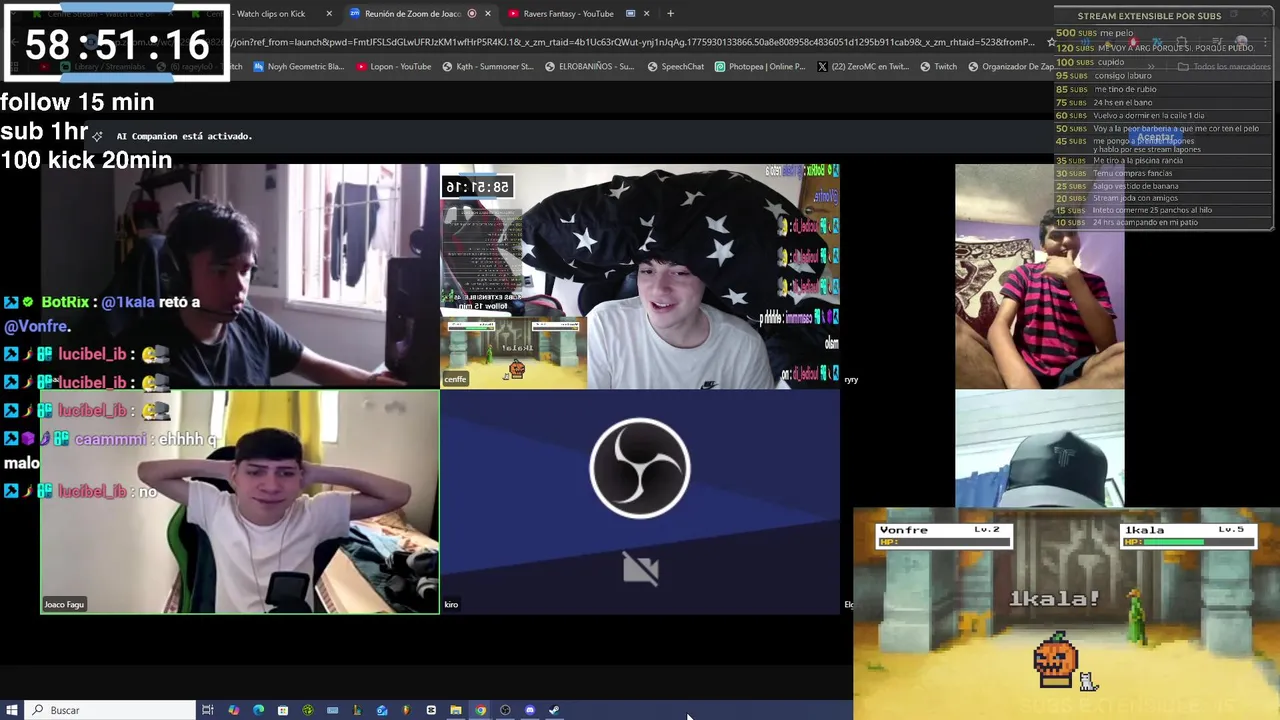Click the pumpkin character in the game overlay
Viewport: 1280px width, 720px height.
[x=1056, y=660]
